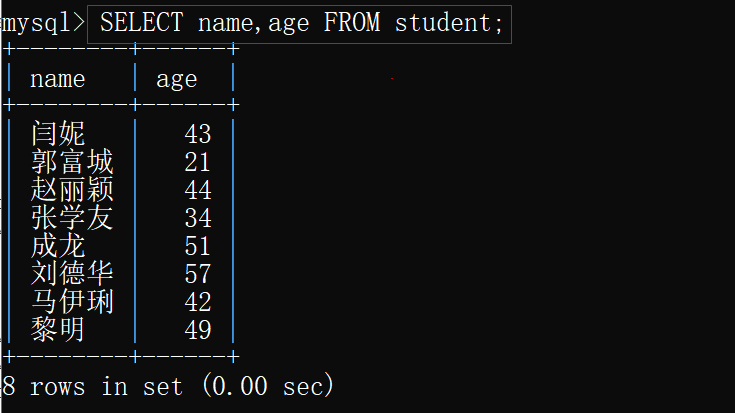735x413 pixels.
Task: Click the name 刘德华 in results
Action: [x=72, y=273]
